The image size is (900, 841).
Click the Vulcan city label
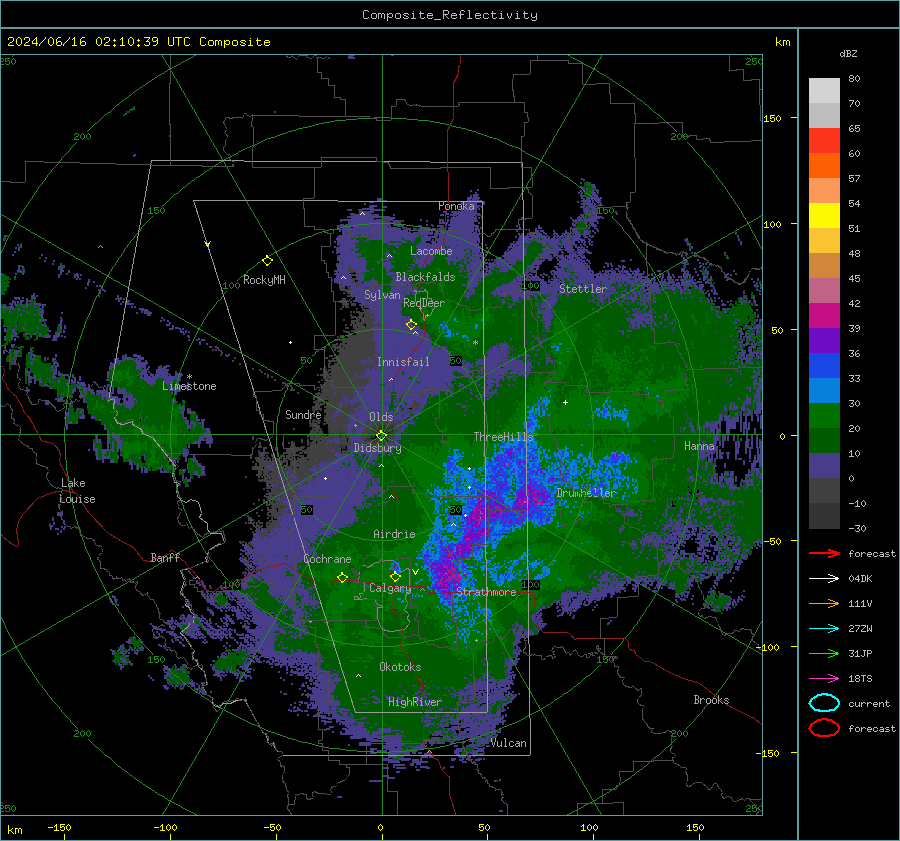(509, 743)
